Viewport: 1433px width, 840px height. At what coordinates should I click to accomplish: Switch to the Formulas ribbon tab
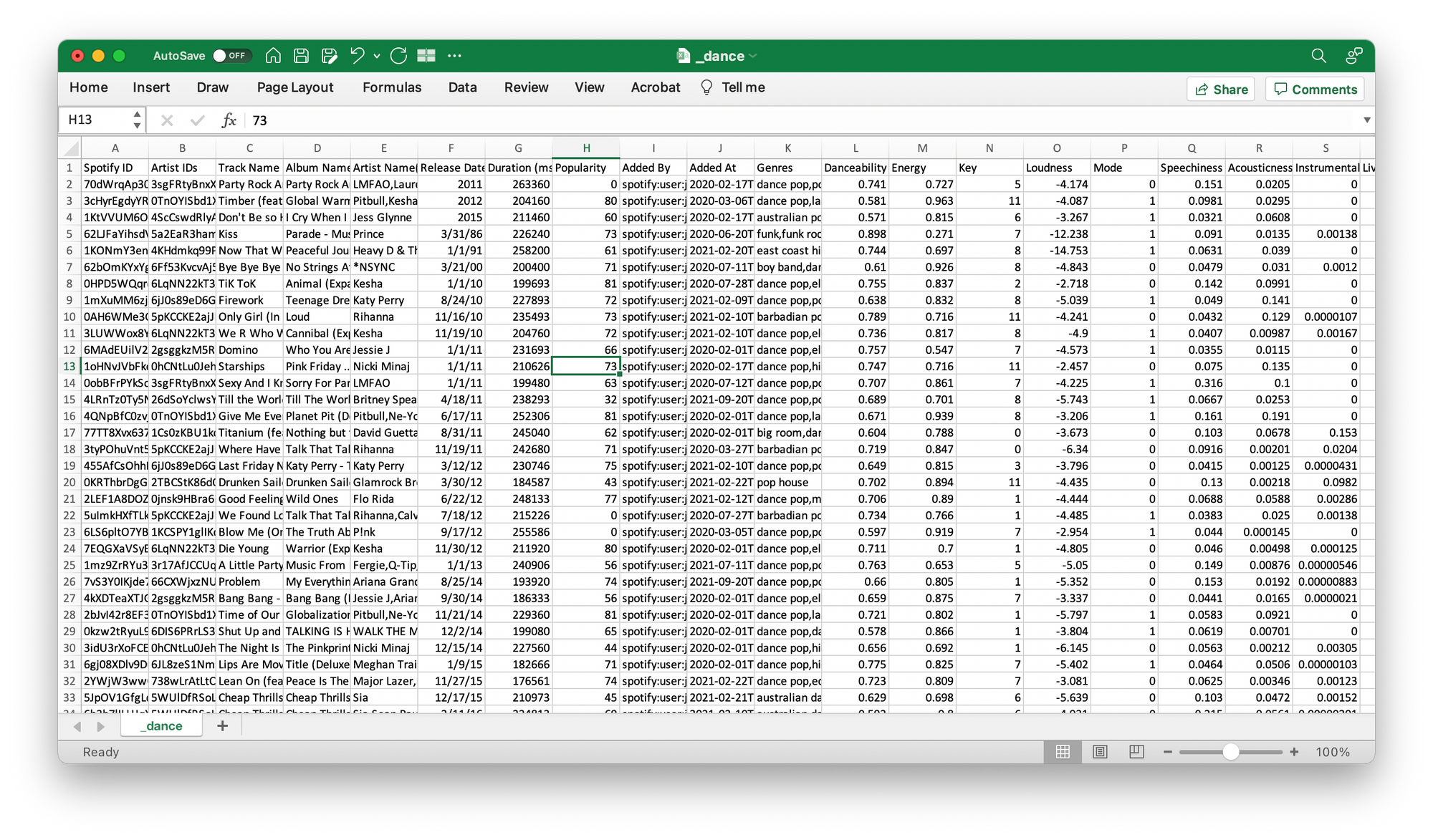coord(392,87)
